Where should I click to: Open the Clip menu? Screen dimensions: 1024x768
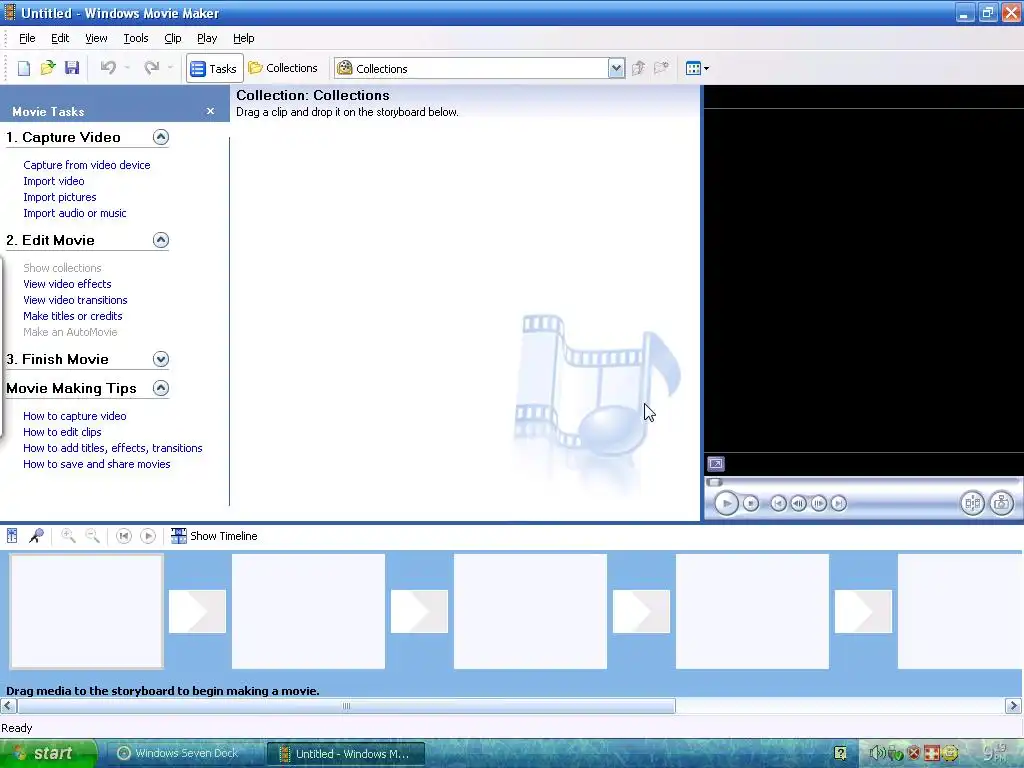click(x=172, y=38)
